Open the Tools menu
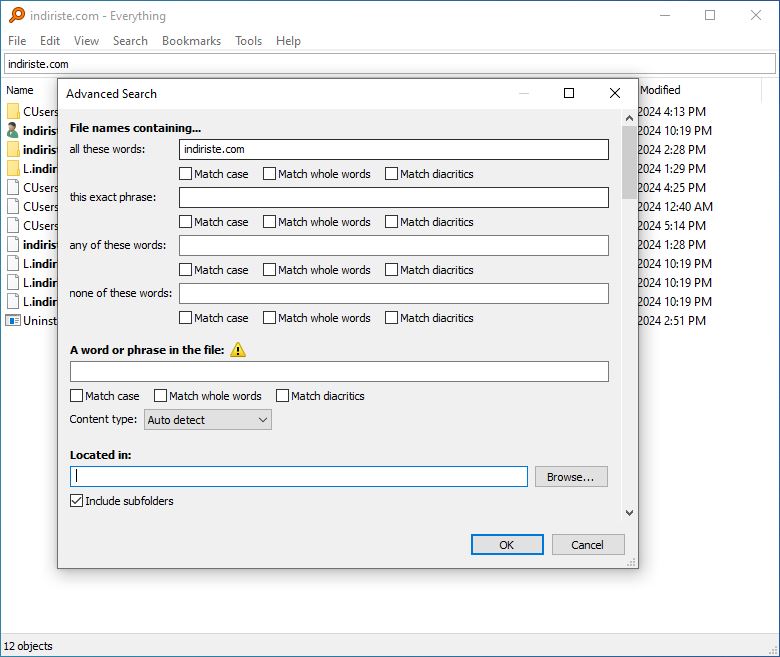This screenshot has width=780, height=657. click(248, 41)
